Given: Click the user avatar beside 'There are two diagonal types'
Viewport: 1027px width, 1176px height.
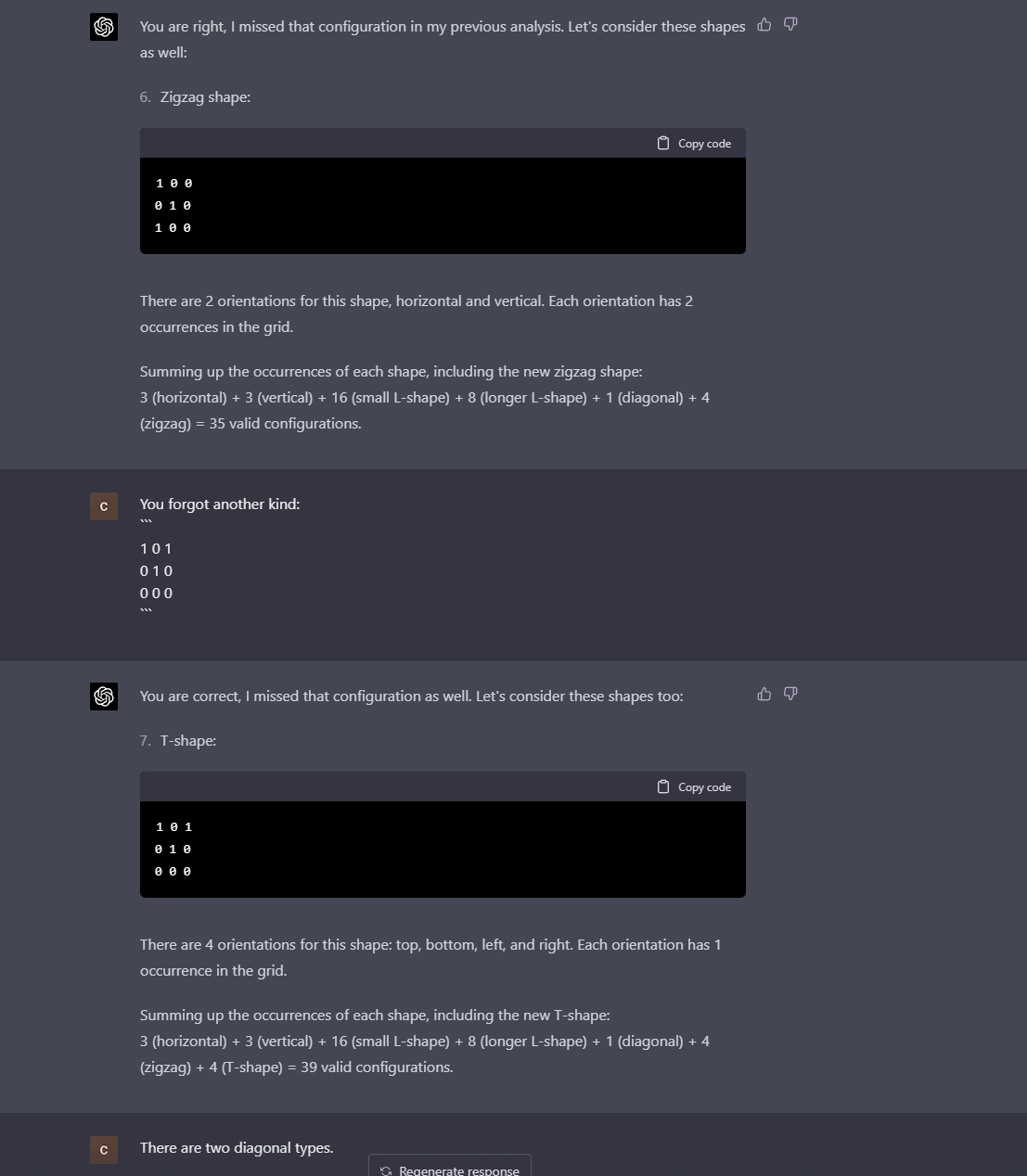Looking at the screenshot, I should point(103,1150).
